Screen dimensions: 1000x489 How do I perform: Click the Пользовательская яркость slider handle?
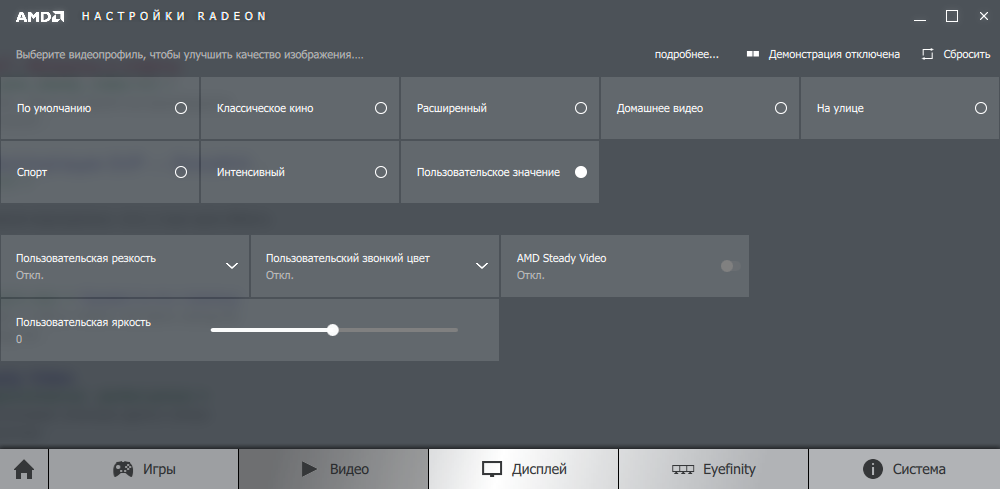coord(333,330)
